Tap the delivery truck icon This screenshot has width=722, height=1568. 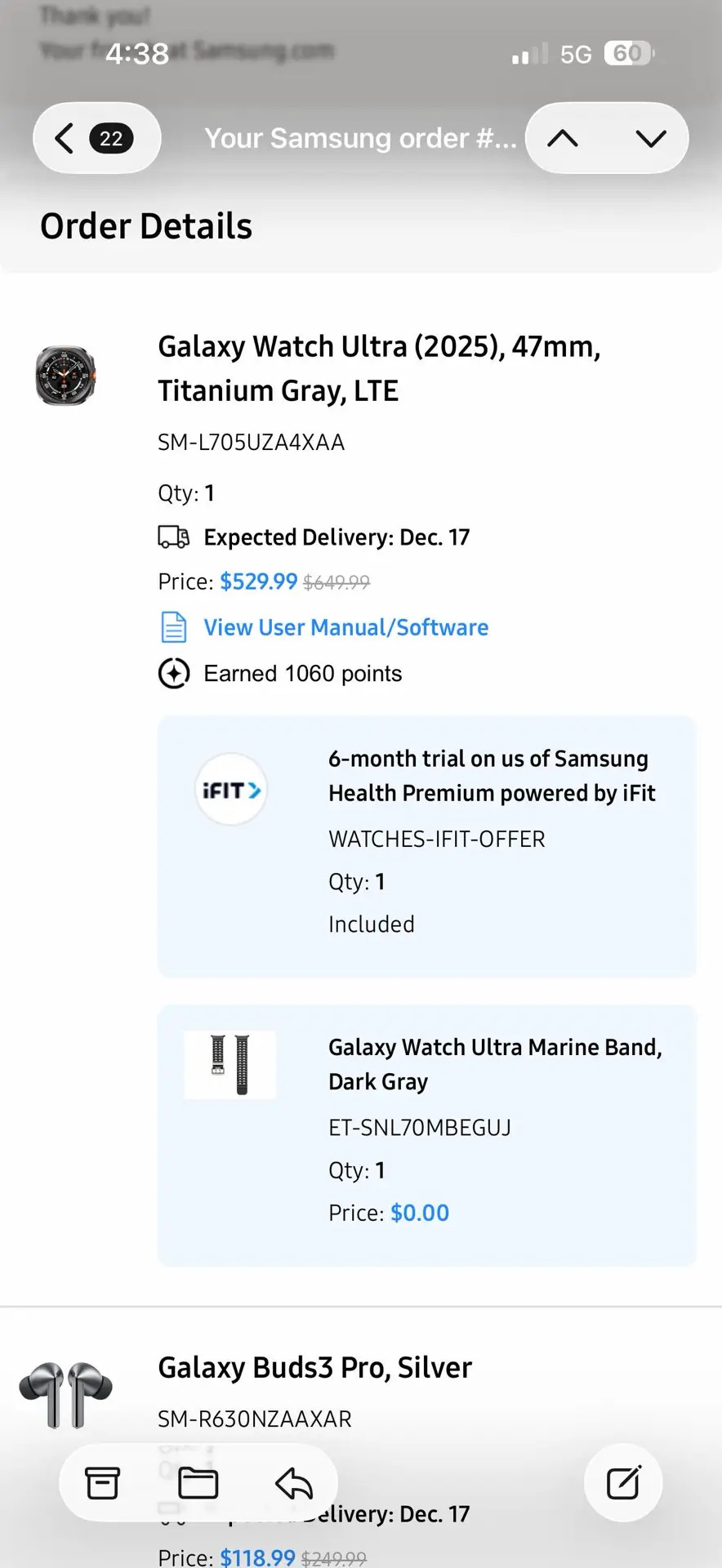pos(173,537)
